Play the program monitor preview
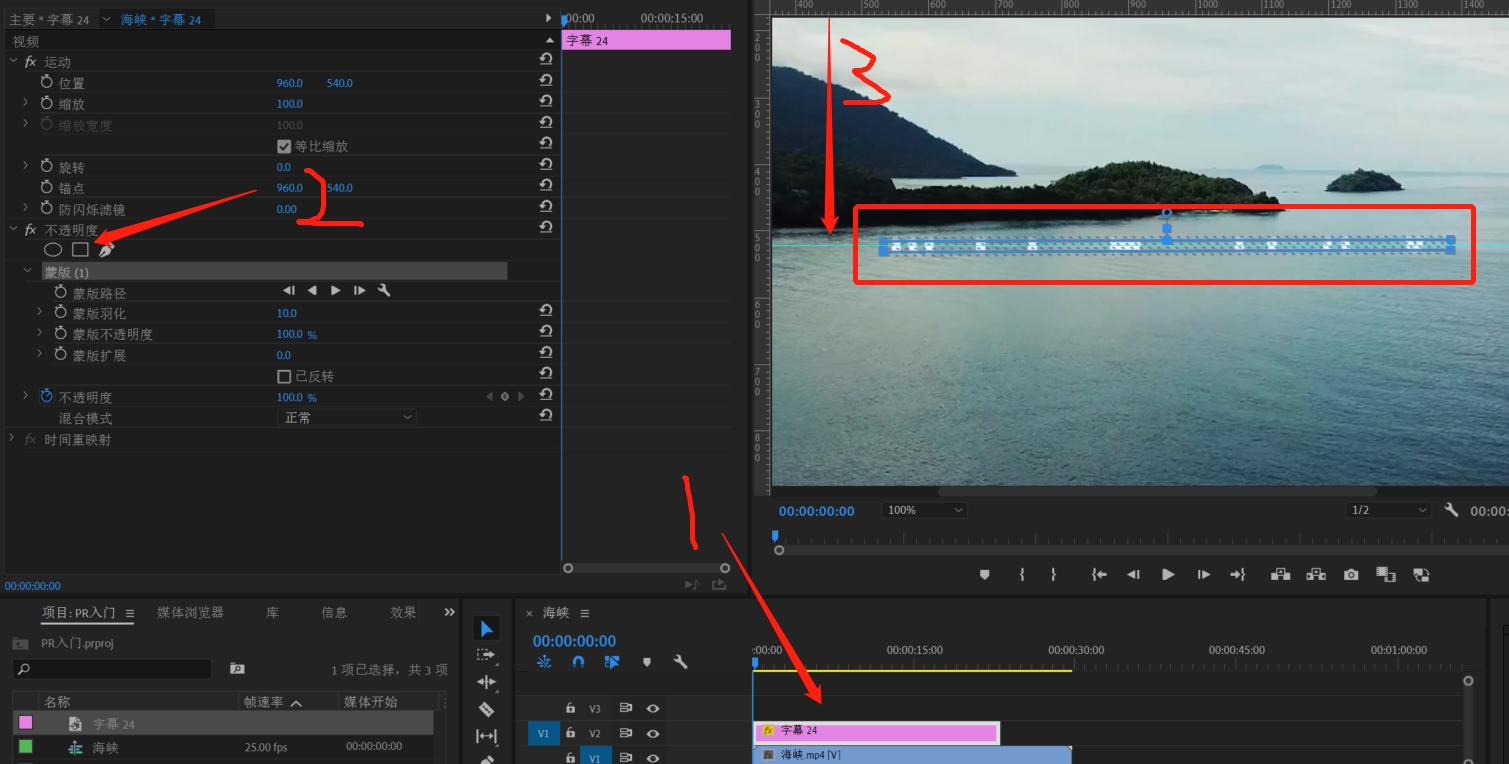Viewport: 1509px width, 764px height. coord(1168,575)
